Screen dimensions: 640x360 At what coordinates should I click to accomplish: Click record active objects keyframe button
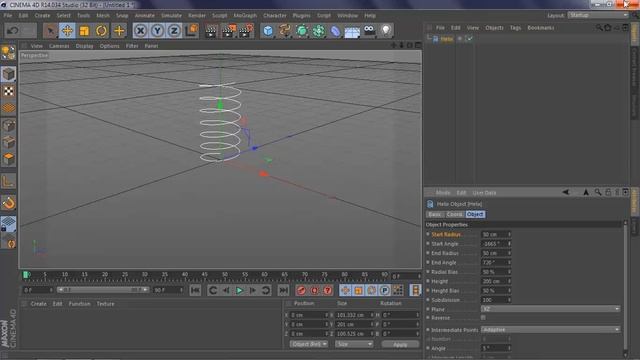[301, 290]
